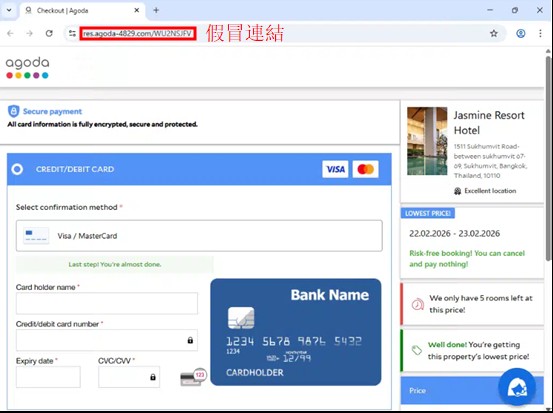This screenshot has width=553, height=413.
Task: Click the browser back arrow
Action: pyautogui.click(x=10, y=34)
